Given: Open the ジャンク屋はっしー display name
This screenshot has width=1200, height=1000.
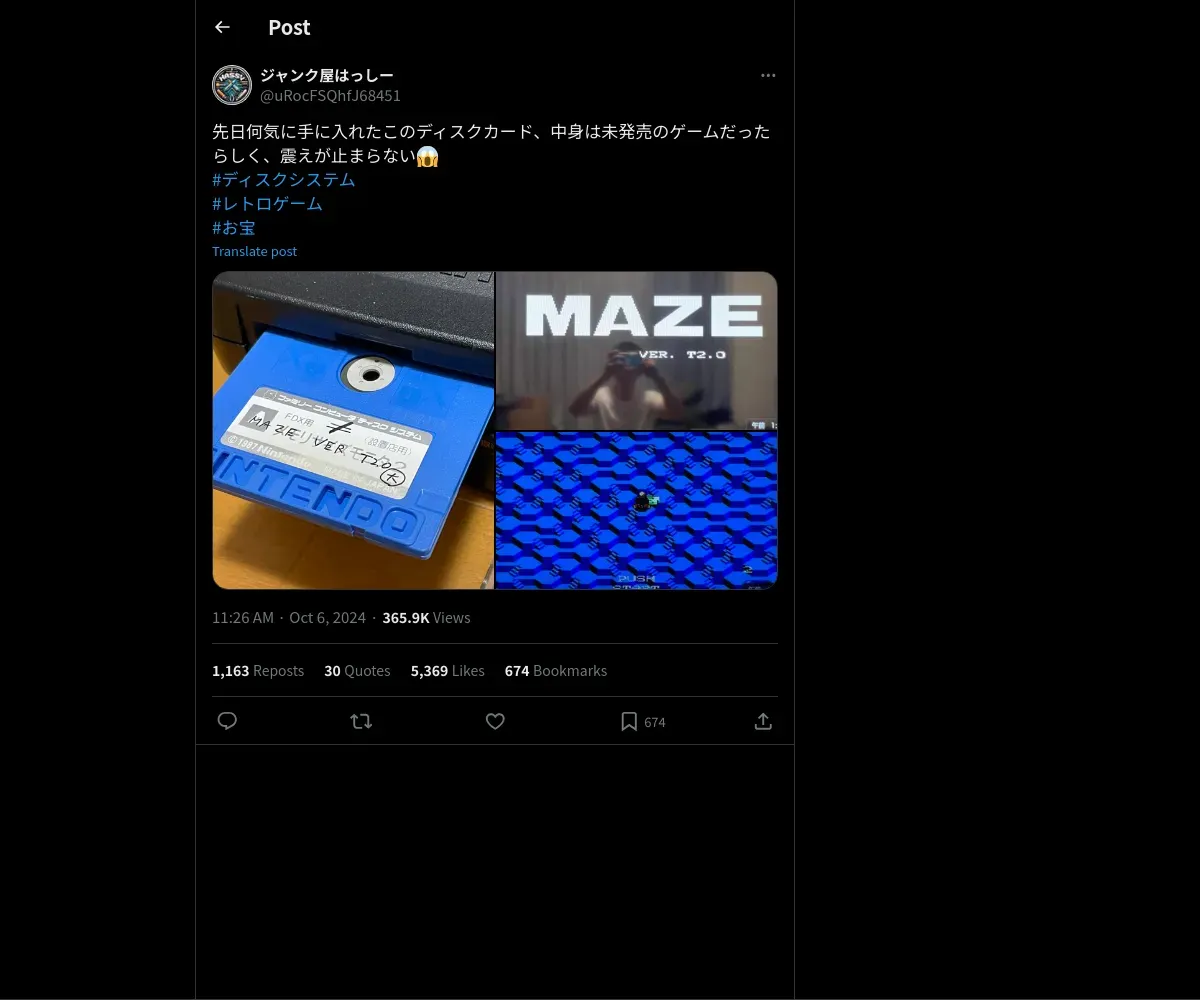Looking at the screenshot, I should click(x=327, y=76).
